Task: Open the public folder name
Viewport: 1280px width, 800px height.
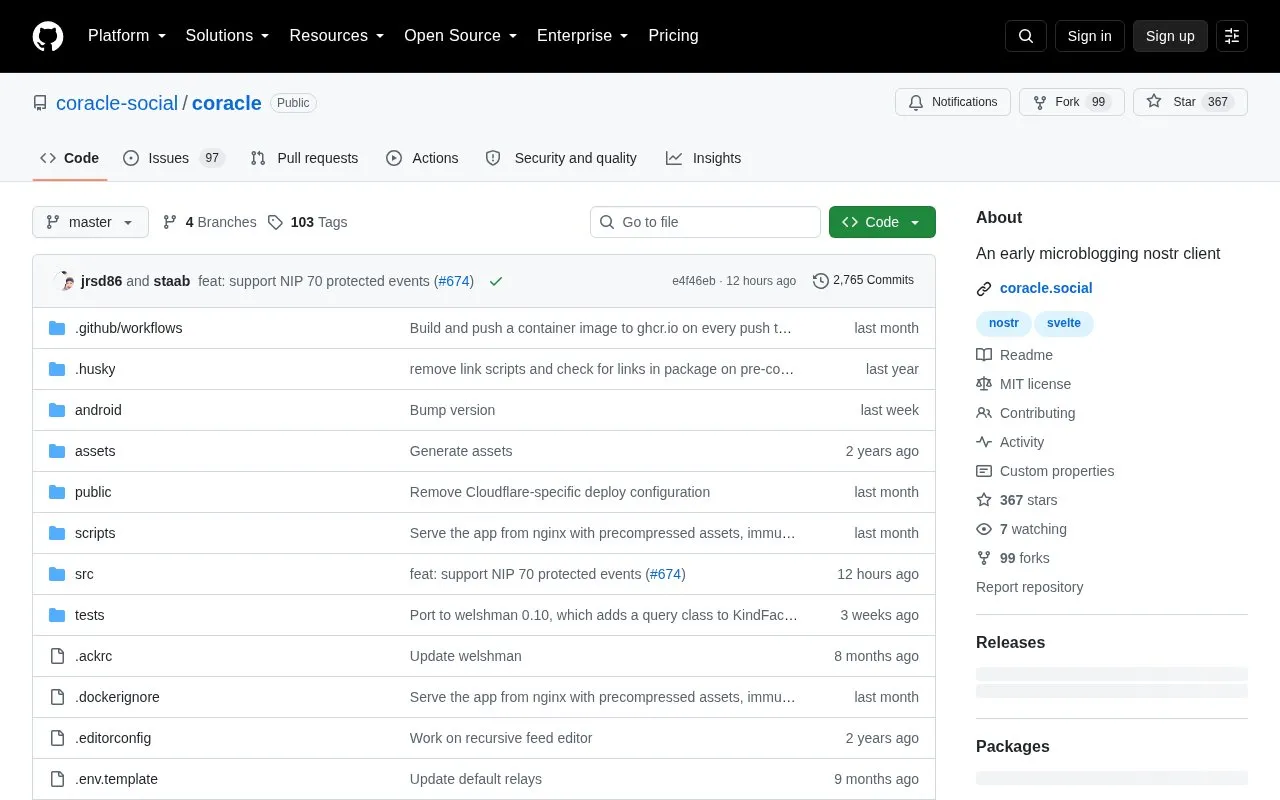Action: pyautogui.click(x=93, y=492)
